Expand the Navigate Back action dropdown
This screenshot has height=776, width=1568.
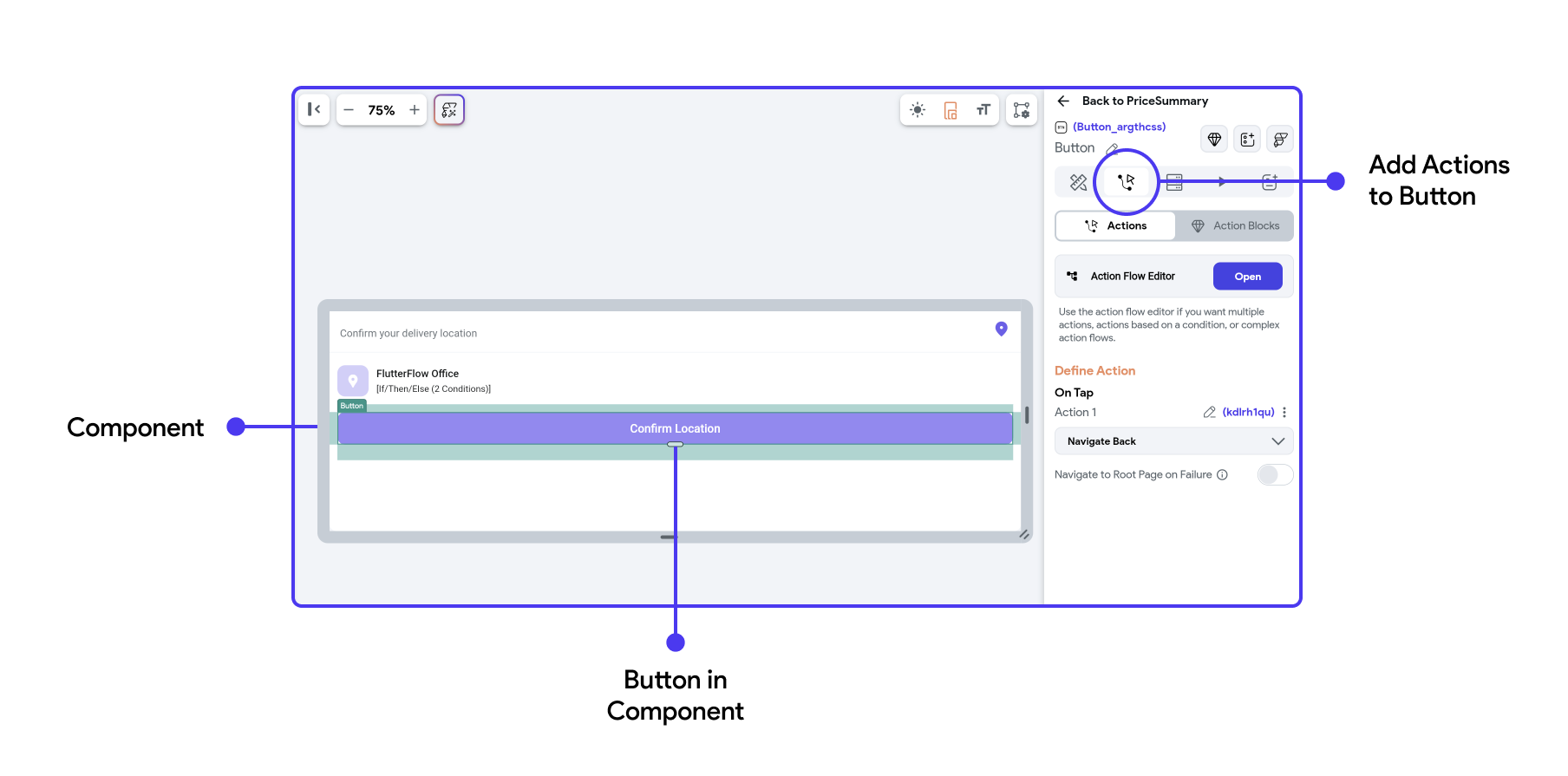(1173, 441)
